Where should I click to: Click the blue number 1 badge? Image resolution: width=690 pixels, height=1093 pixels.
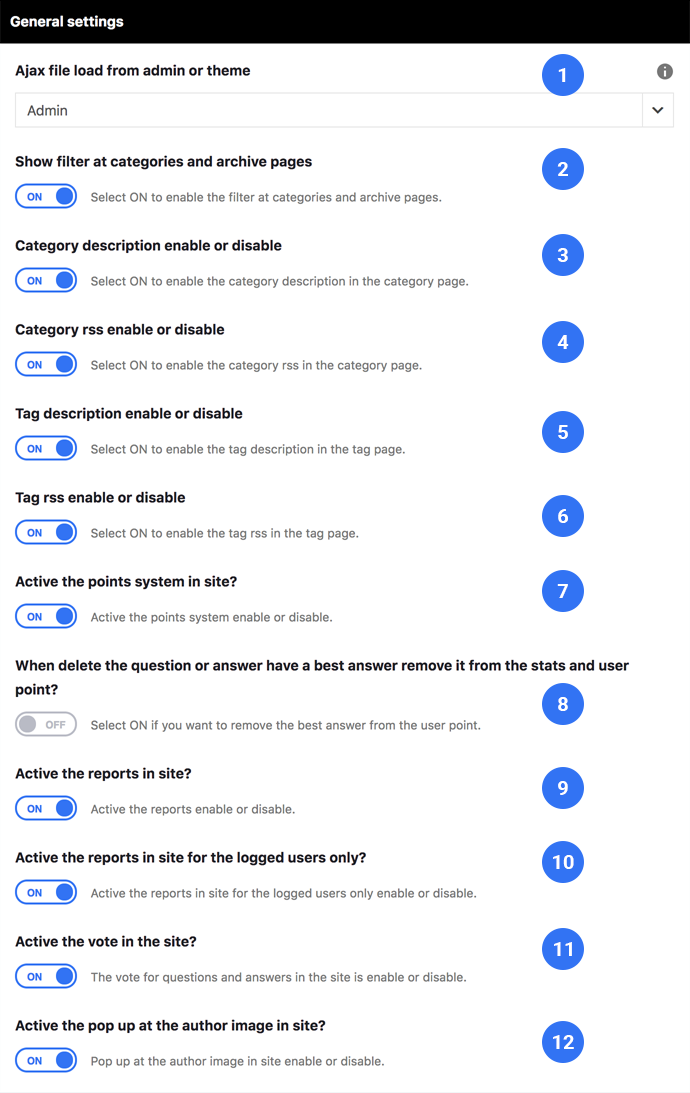(562, 75)
